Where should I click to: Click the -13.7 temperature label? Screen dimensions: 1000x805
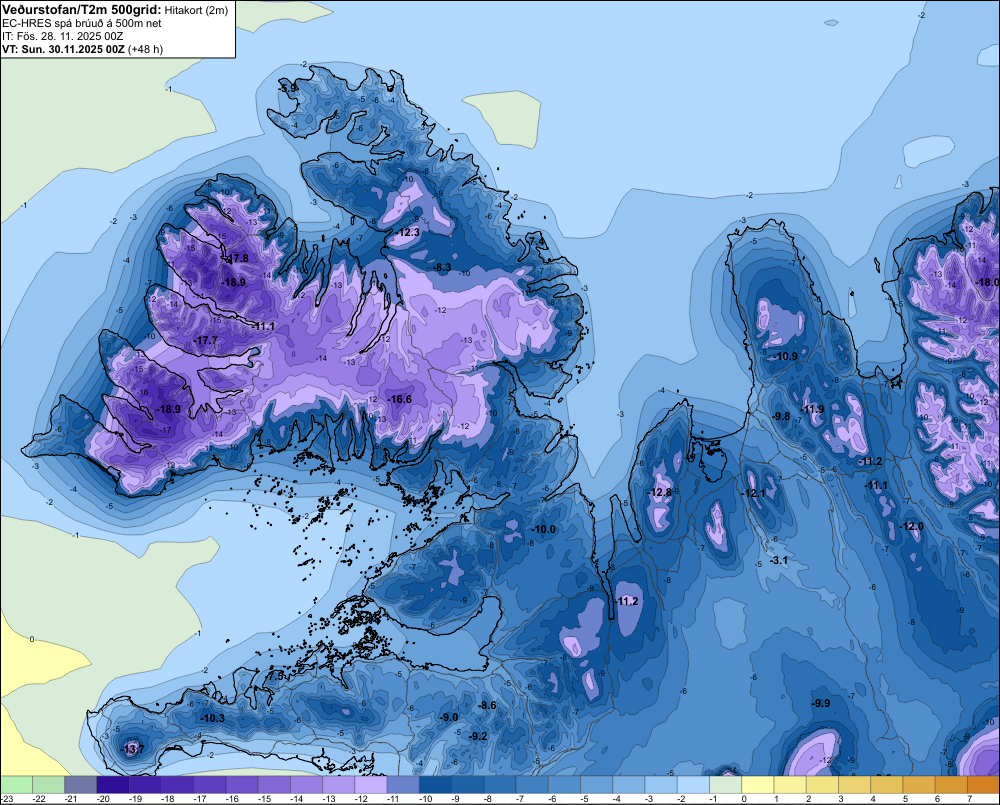[x=133, y=749]
